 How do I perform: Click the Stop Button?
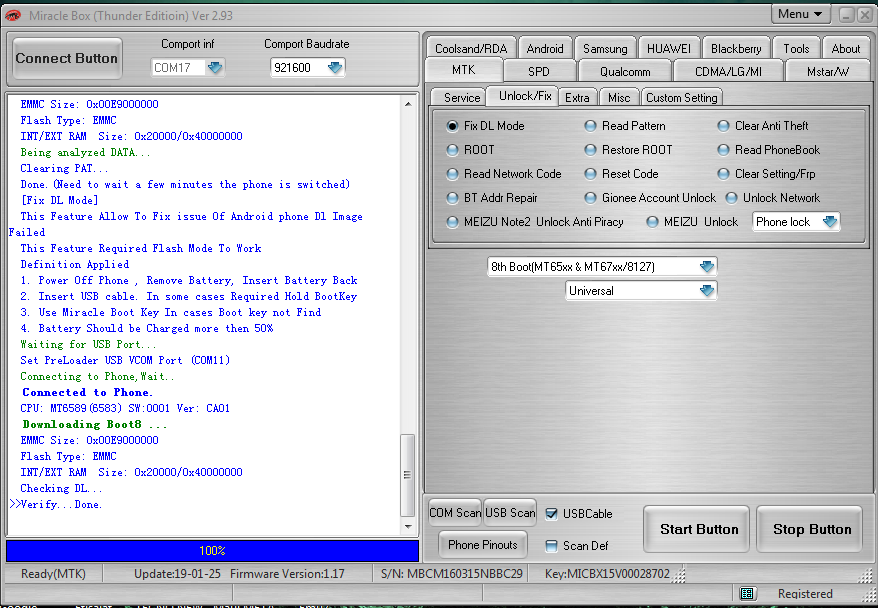coord(809,529)
